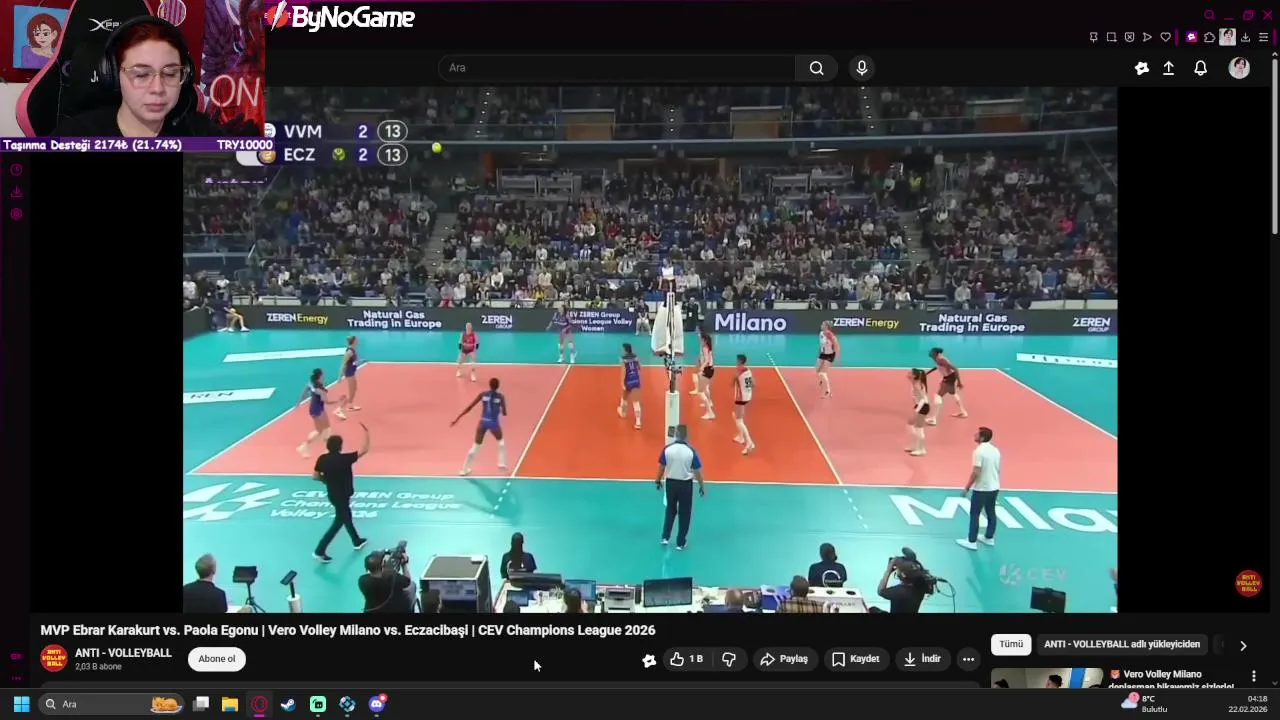Activate voice search microphone icon

862,68
